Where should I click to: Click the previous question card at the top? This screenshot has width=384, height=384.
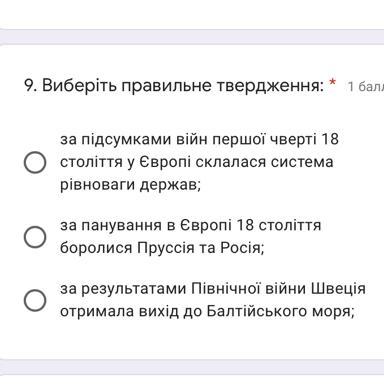coord(192,14)
